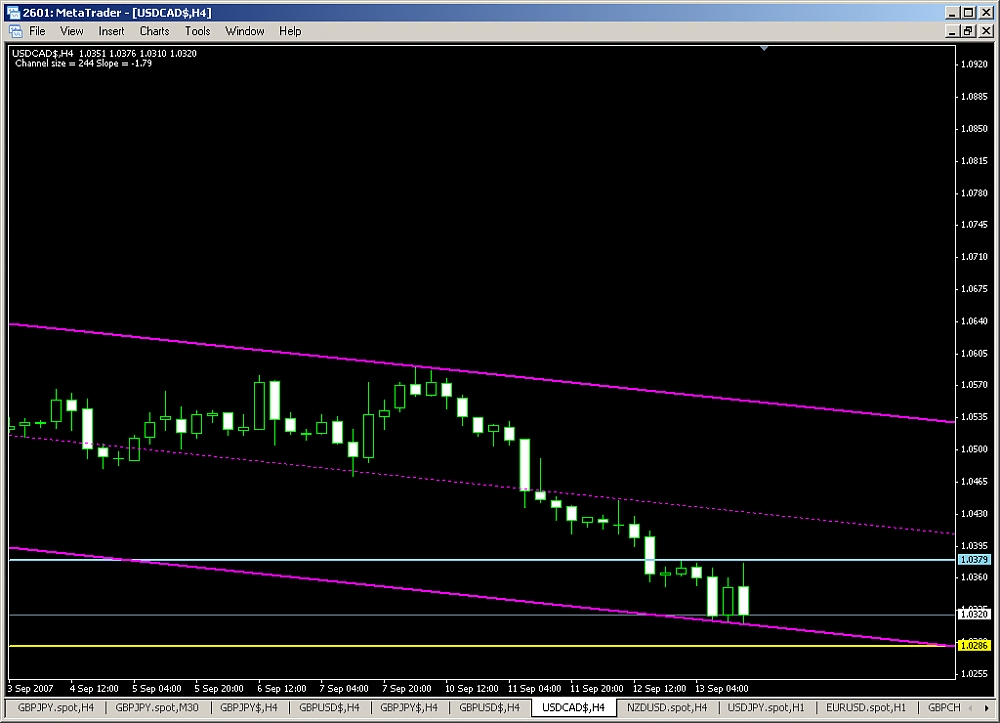1000x723 pixels.
Task: Click the chart document icon beside File menu
Action: tap(14, 31)
